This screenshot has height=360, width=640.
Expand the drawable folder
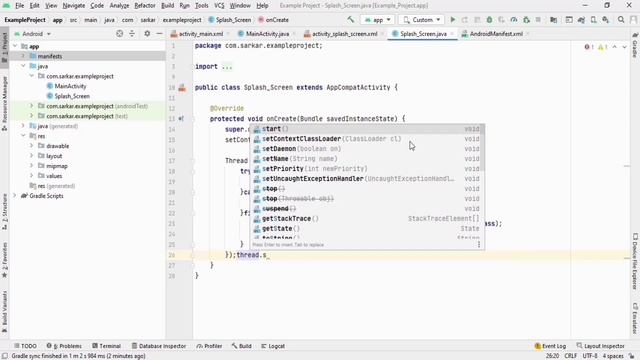[x=31, y=146]
